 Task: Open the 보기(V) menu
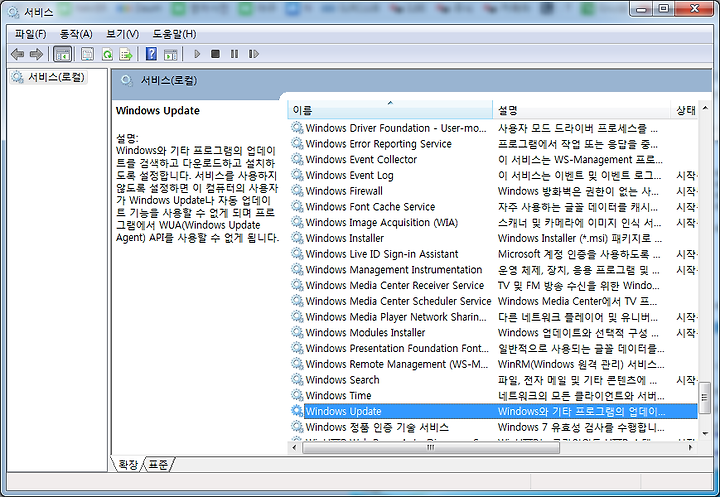coord(122,34)
